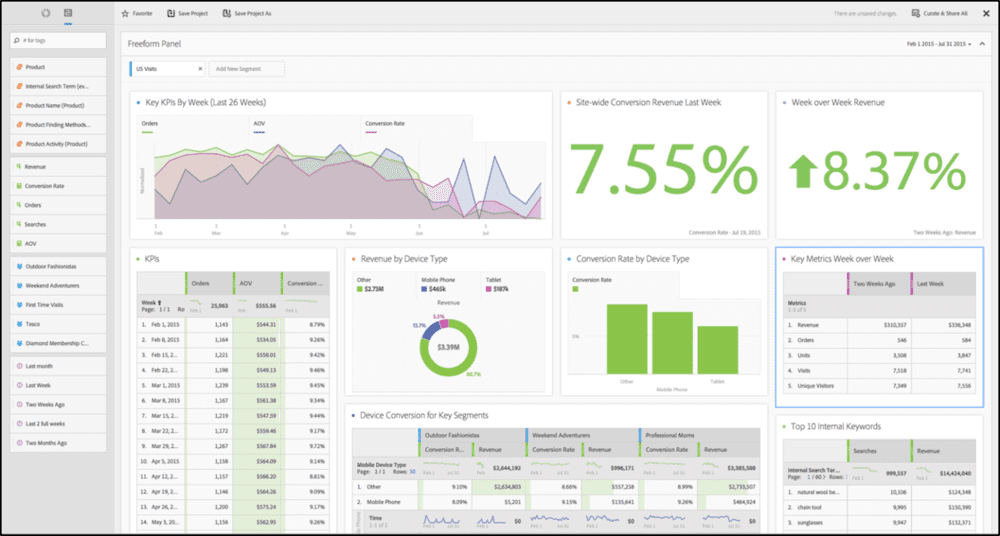
Task: Click the Other bar in the Conversion Rate chart
Action: [627, 339]
